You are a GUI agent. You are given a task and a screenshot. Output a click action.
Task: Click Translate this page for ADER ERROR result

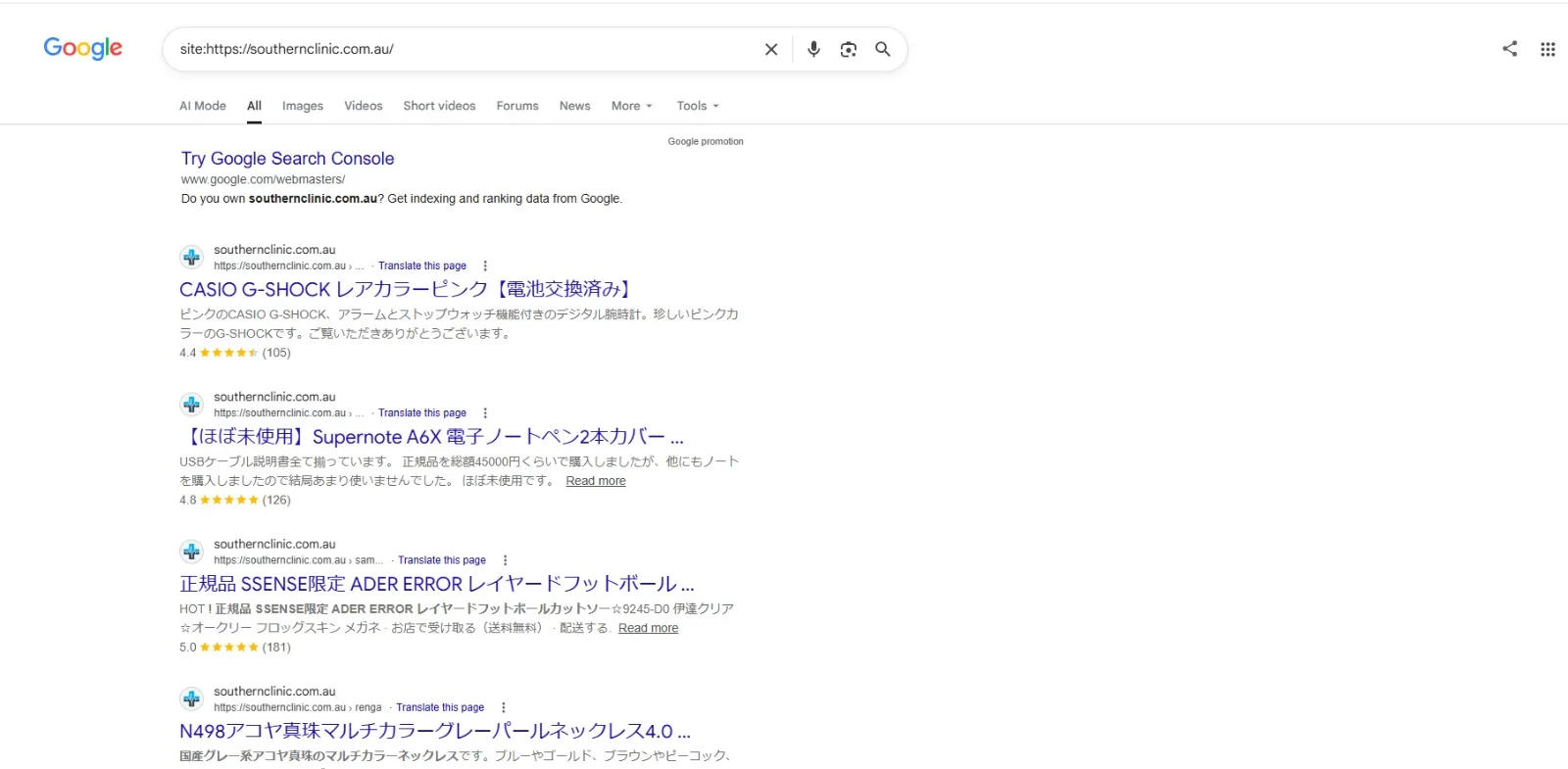442,560
